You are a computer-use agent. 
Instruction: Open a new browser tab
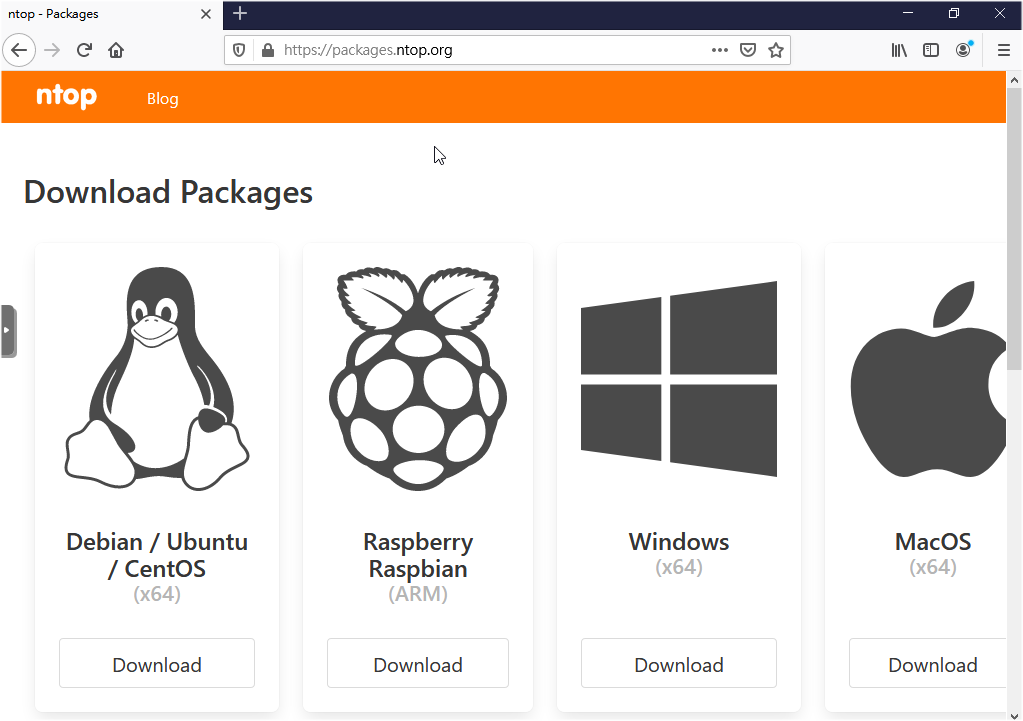point(240,14)
